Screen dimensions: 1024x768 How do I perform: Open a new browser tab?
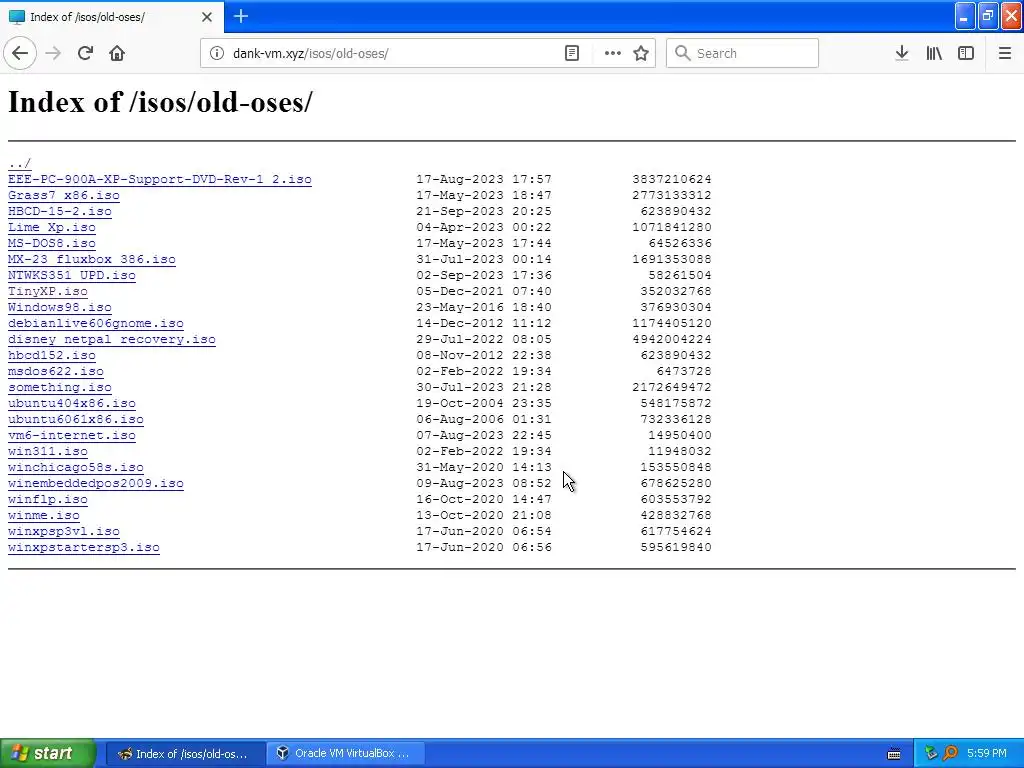point(241,16)
